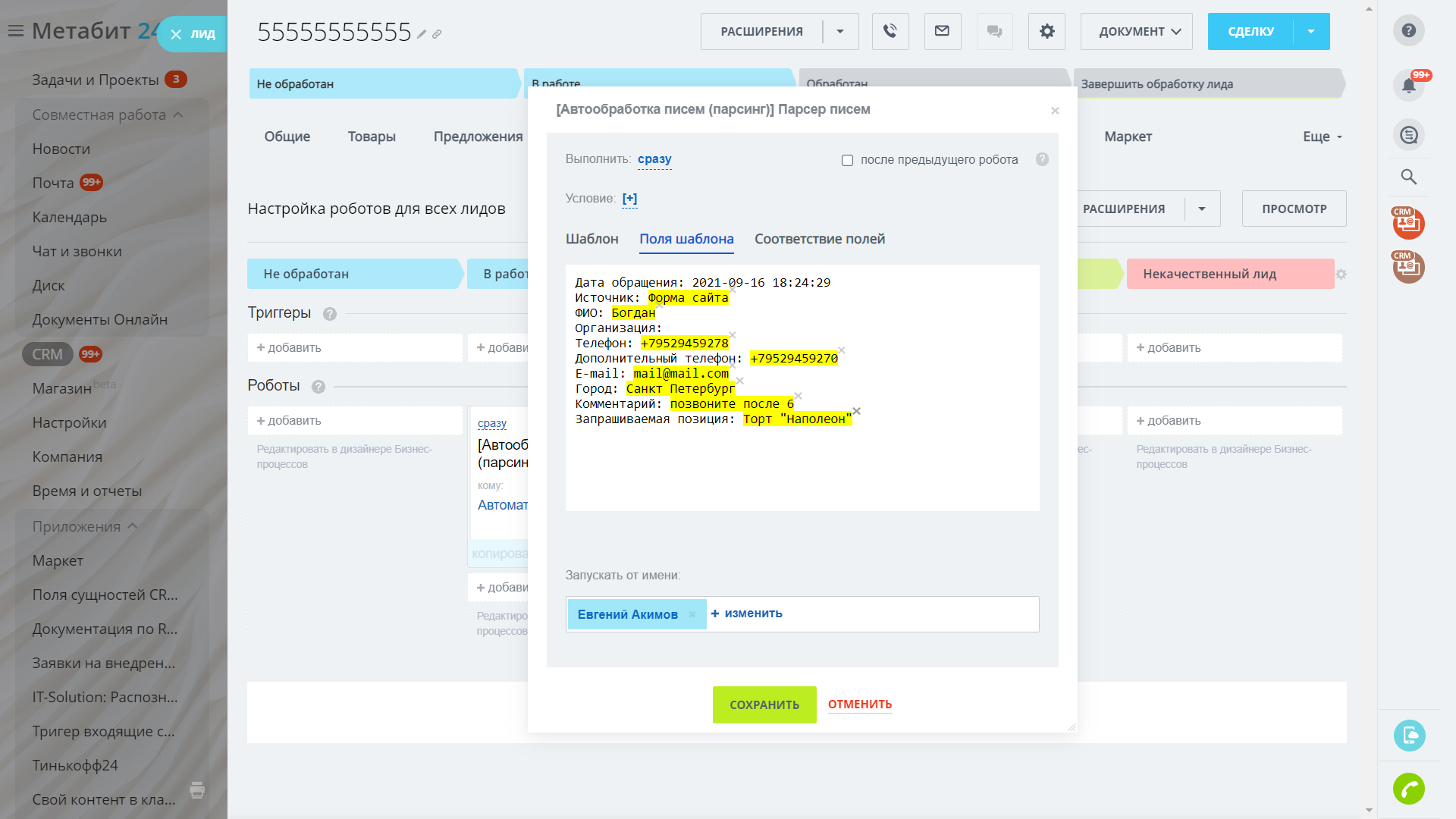Remove Евгений Акимов from the run-as field
Image resolution: width=1456 pixels, height=819 pixels.
[x=692, y=614]
